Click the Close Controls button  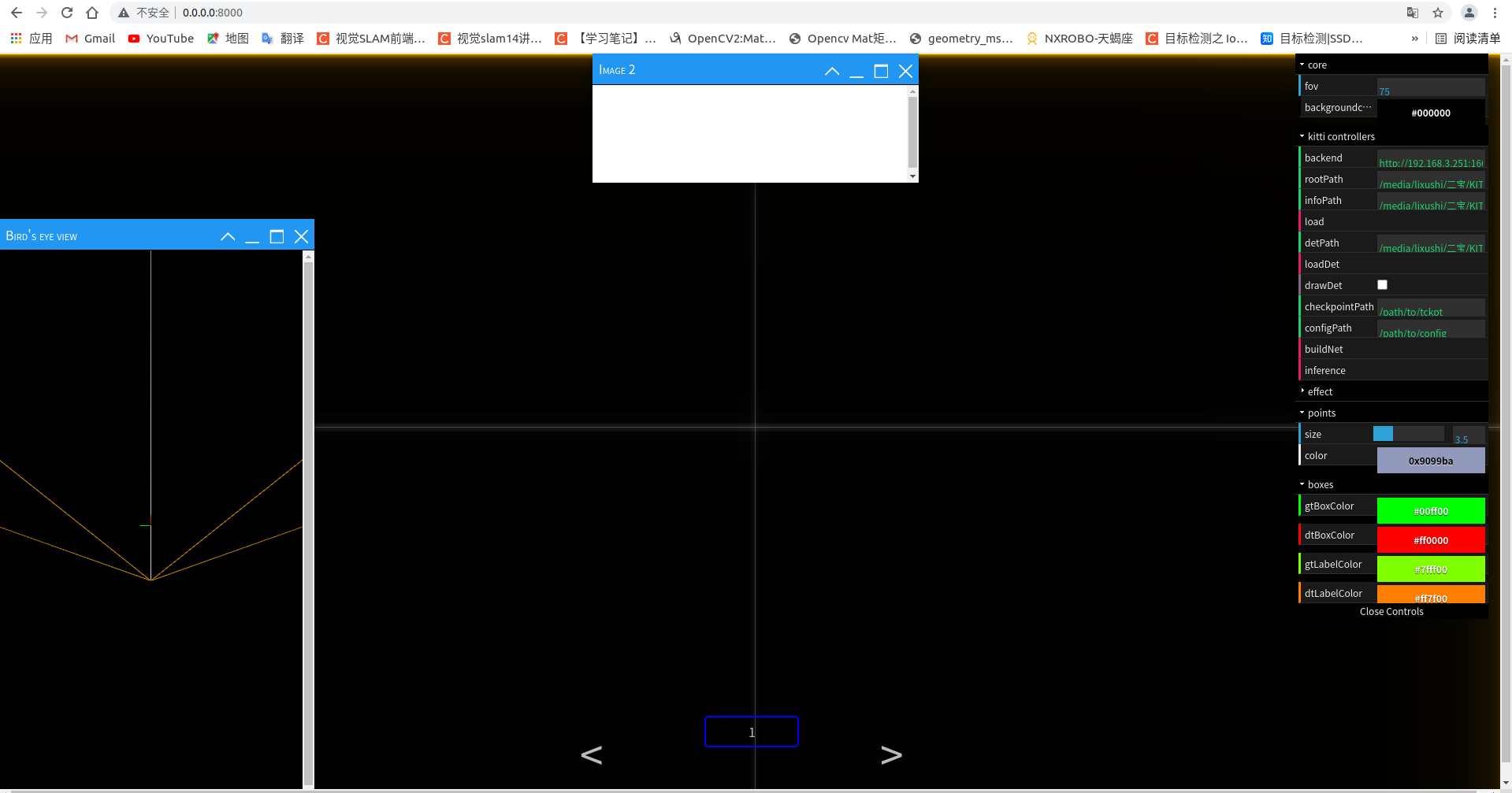(1391, 611)
